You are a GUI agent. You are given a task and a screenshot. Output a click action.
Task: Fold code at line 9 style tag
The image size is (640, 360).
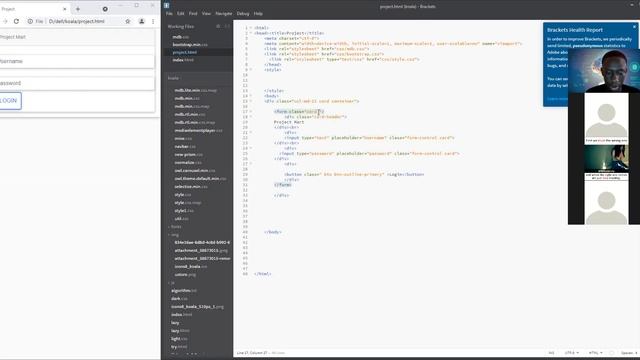(251, 70)
